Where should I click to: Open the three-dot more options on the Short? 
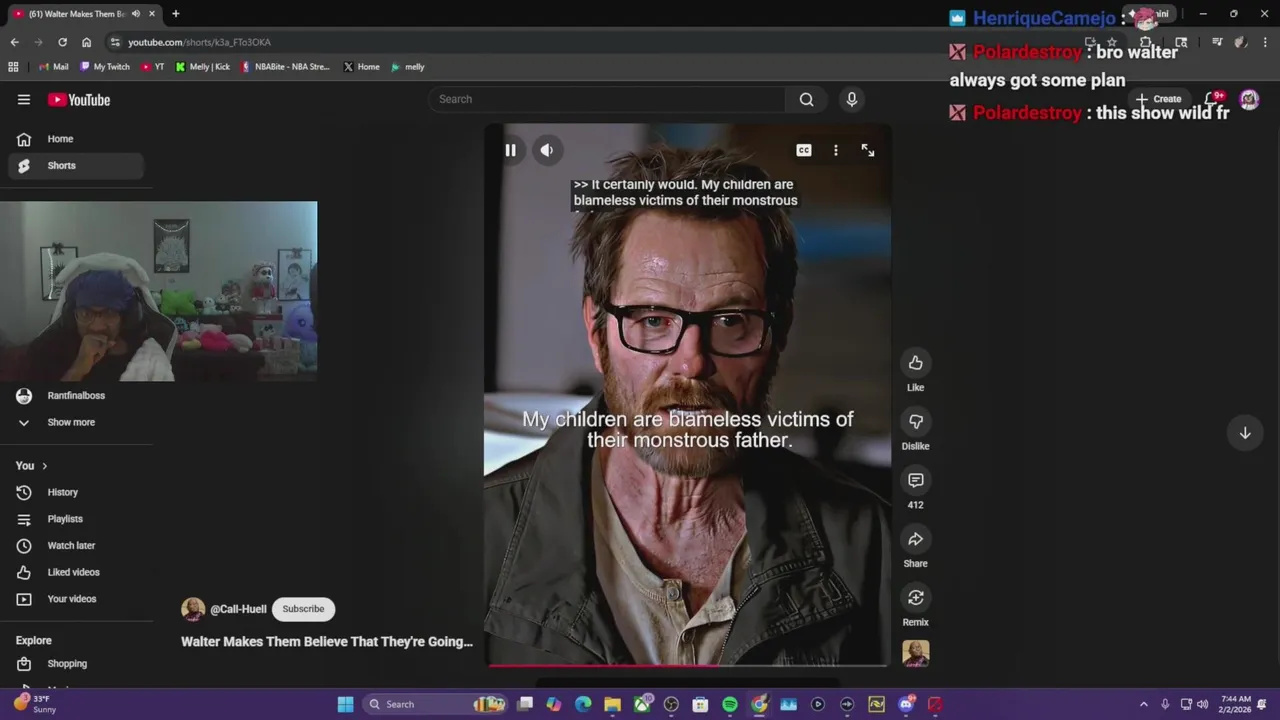836,150
